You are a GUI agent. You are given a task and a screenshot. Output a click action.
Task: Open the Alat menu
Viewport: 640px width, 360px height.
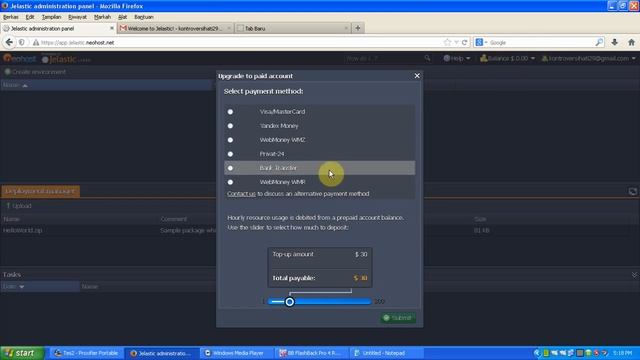122,17
